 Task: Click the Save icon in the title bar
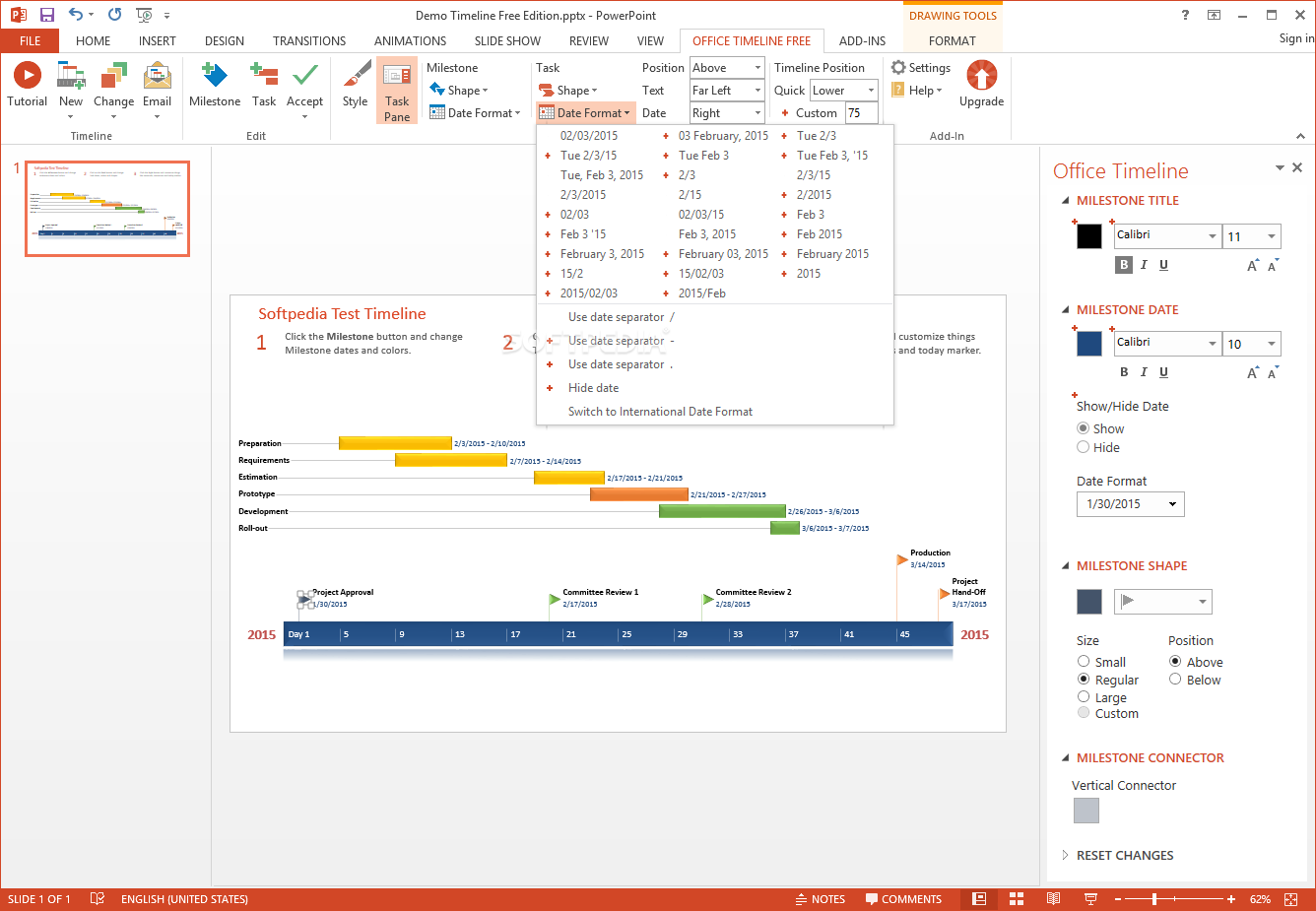[x=47, y=15]
